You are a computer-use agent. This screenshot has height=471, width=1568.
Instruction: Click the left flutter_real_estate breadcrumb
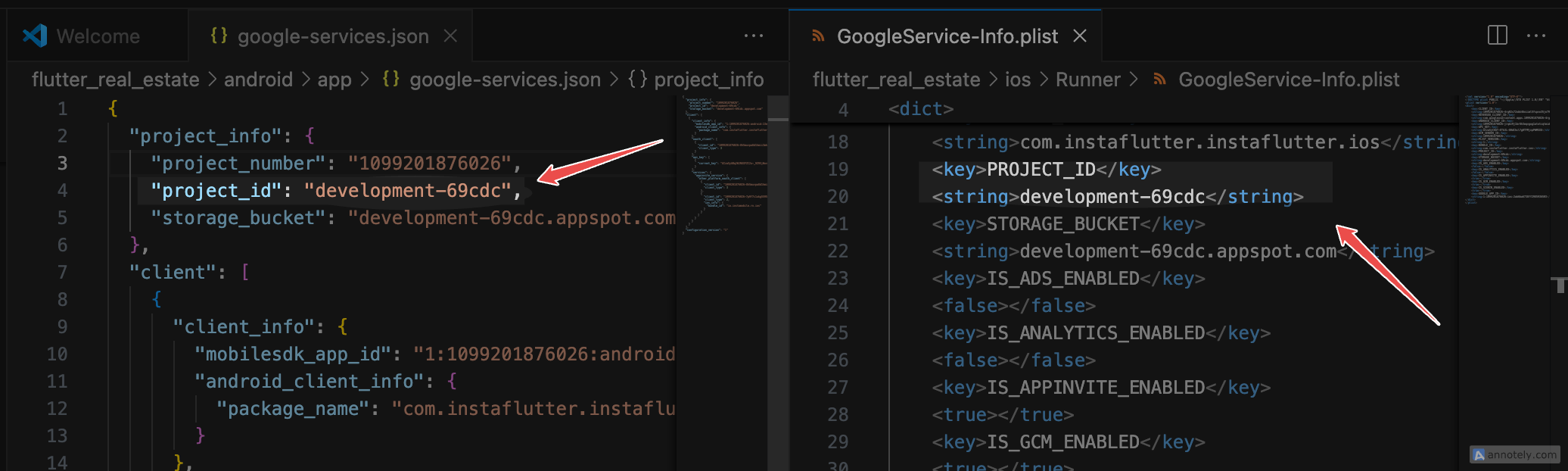point(115,80)
